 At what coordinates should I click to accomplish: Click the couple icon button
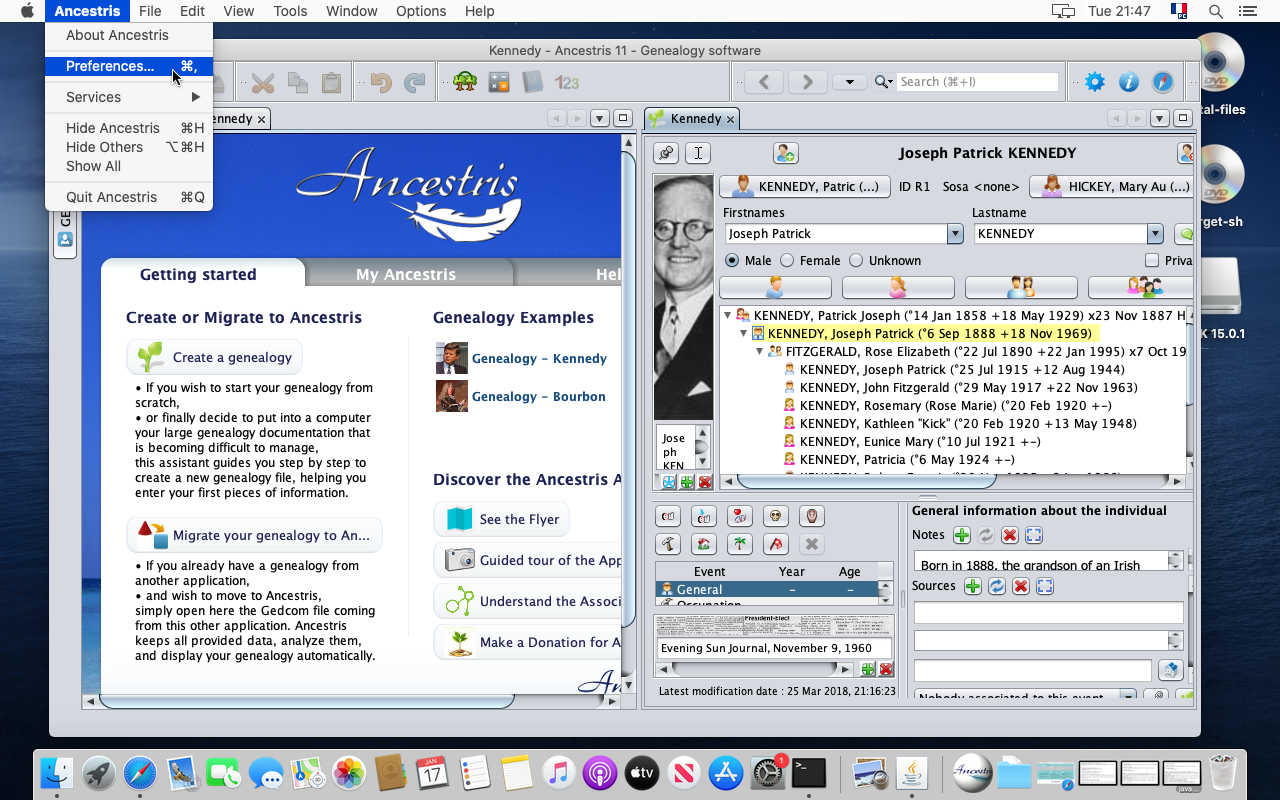tap(1021, 287)
